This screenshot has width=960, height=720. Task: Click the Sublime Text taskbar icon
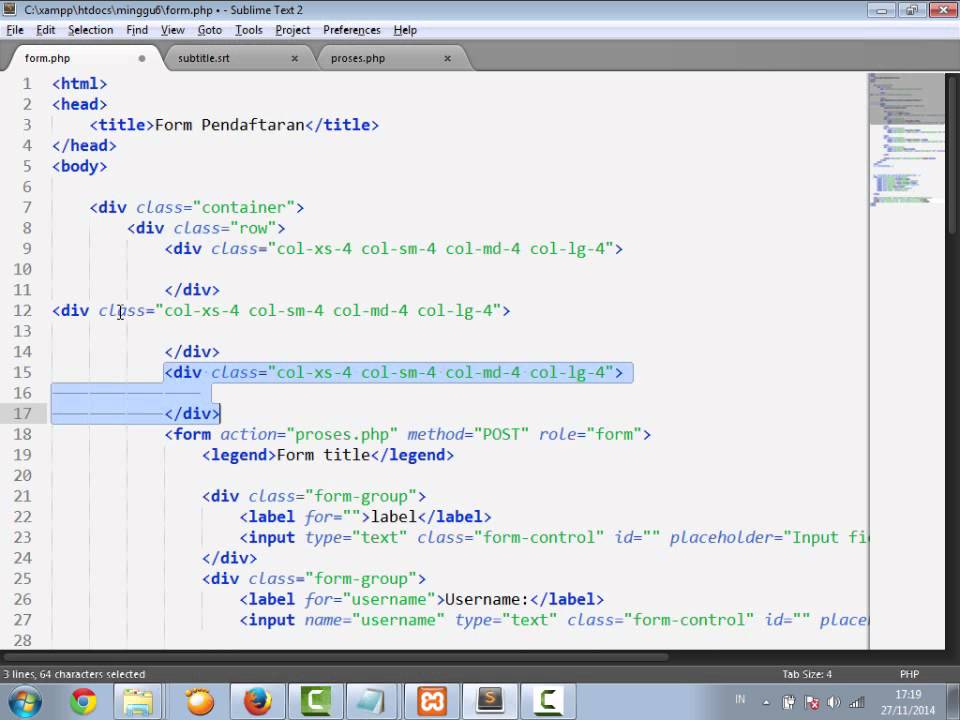coord(490,702)
